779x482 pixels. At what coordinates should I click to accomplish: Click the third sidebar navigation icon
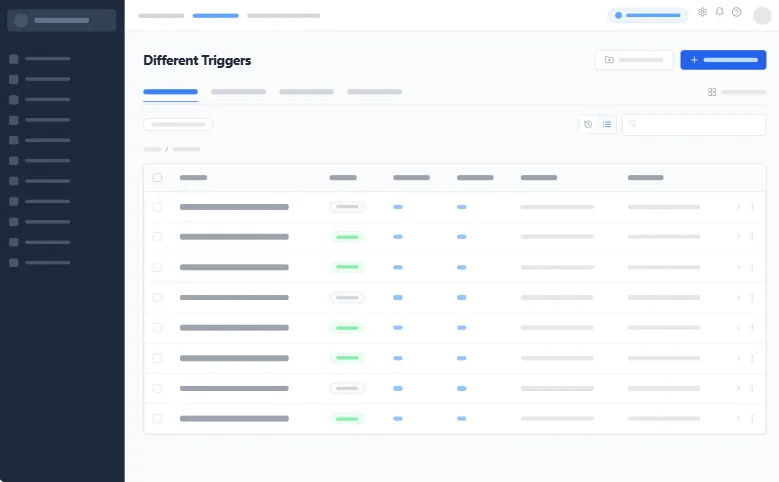14,99
